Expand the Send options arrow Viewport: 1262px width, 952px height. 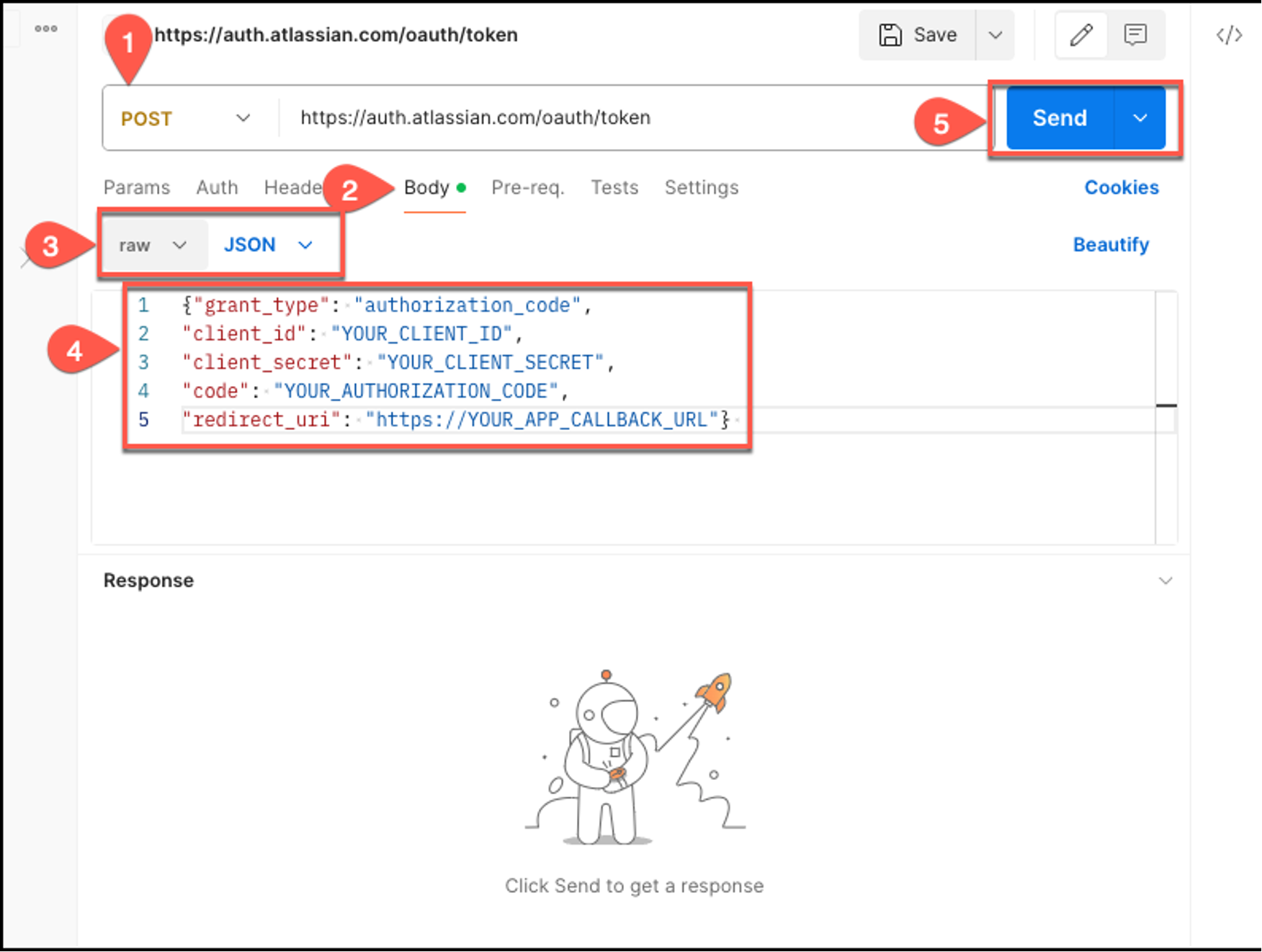coord(1140,118)
